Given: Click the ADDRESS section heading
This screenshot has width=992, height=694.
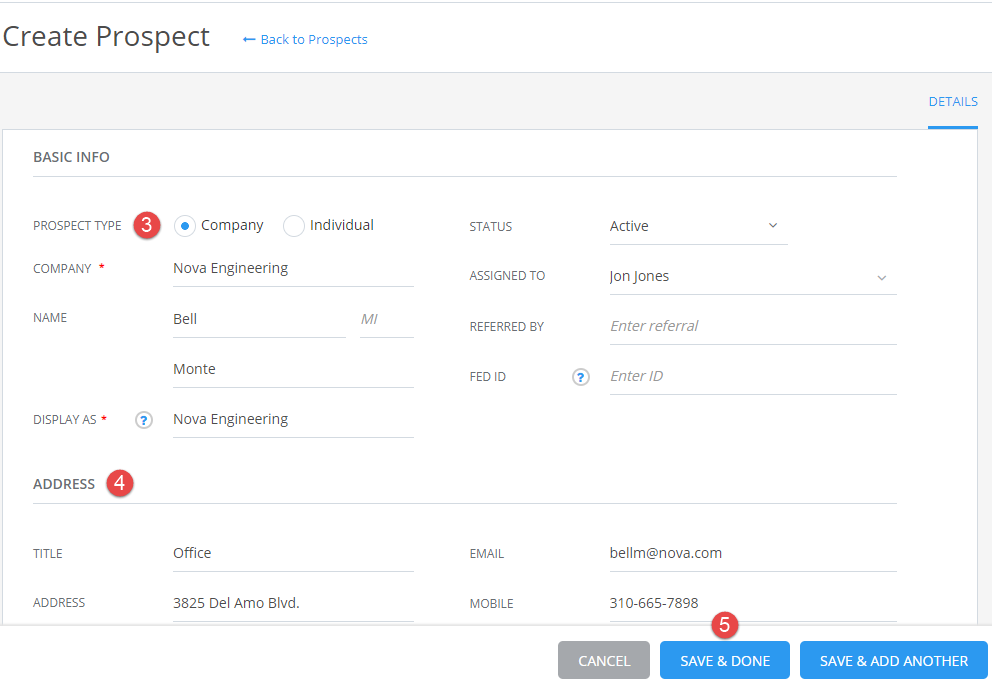Looking at the screenshot, I should 64,485.
